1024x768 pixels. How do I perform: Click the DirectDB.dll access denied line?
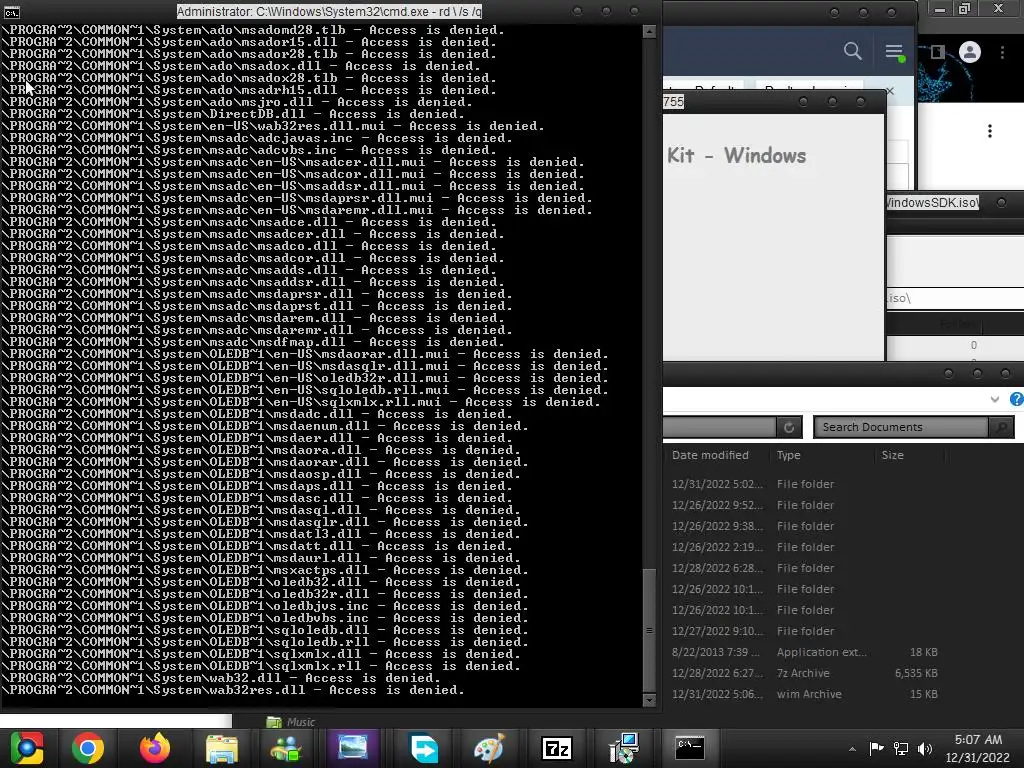point(232,114)
